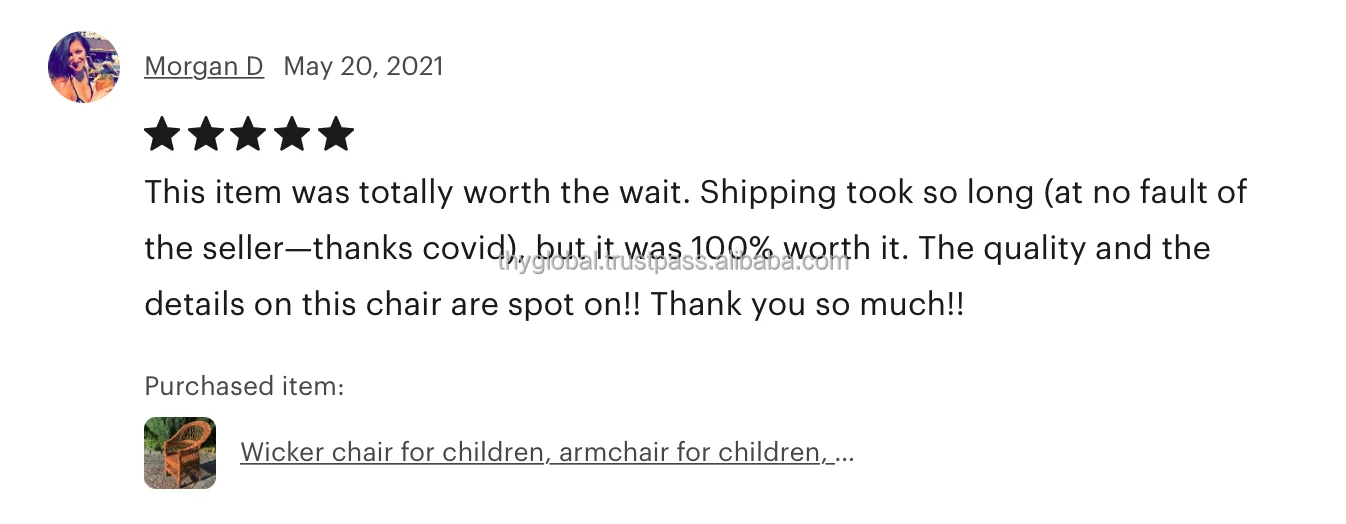Image resolution: width=1346 pixels, height=524 pixels.
Task: Click the fourth rating star
Action: [x=292, y=133]
